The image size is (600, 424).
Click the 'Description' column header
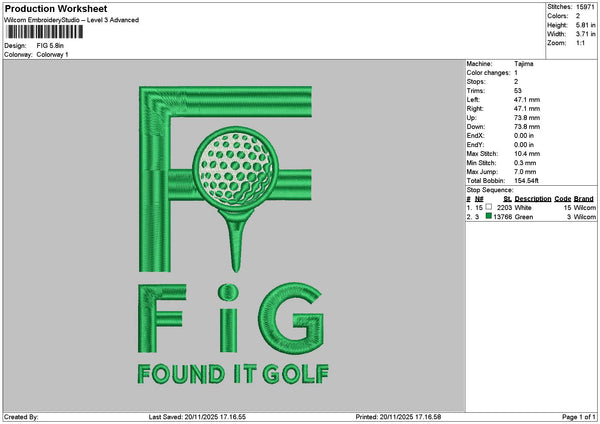click(533, 199)
